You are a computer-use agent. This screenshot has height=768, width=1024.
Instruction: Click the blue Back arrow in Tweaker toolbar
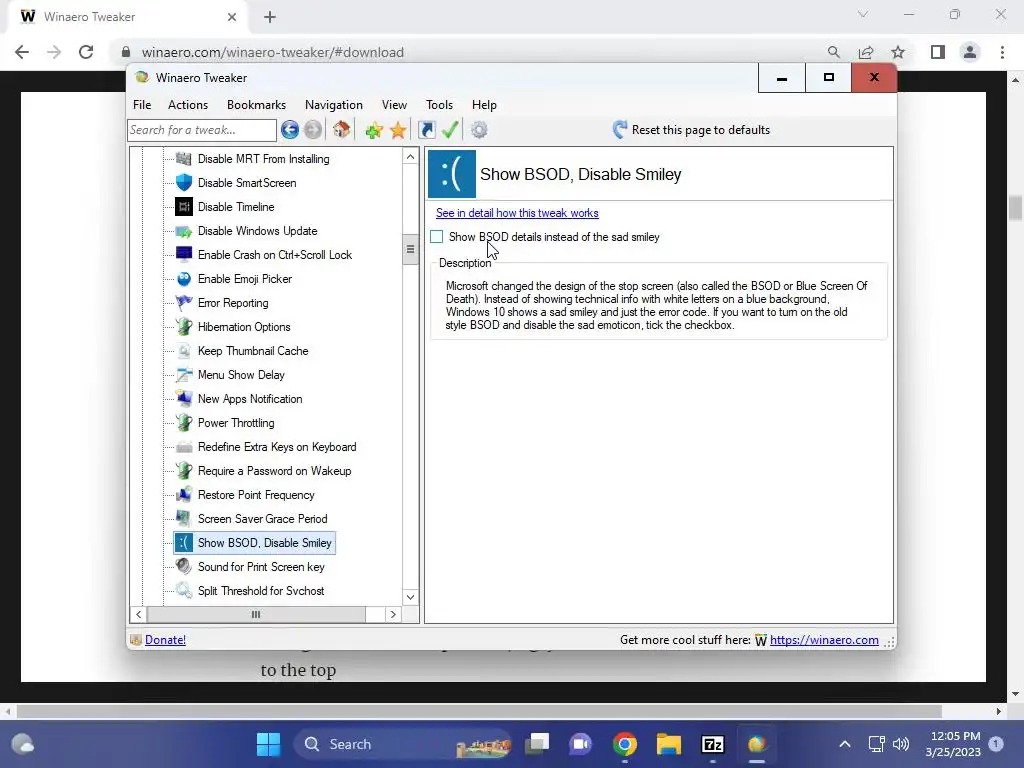pos(290,130)
